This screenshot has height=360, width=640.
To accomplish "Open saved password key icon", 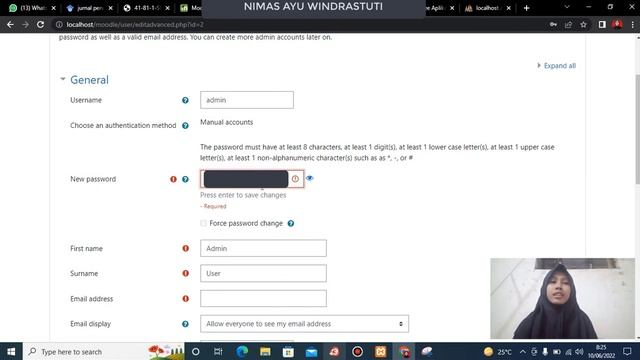I will coord(553,24).
